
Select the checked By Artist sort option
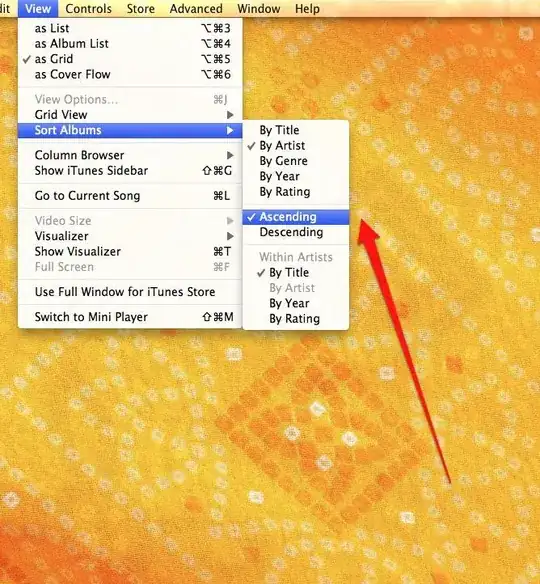(296, 146)
